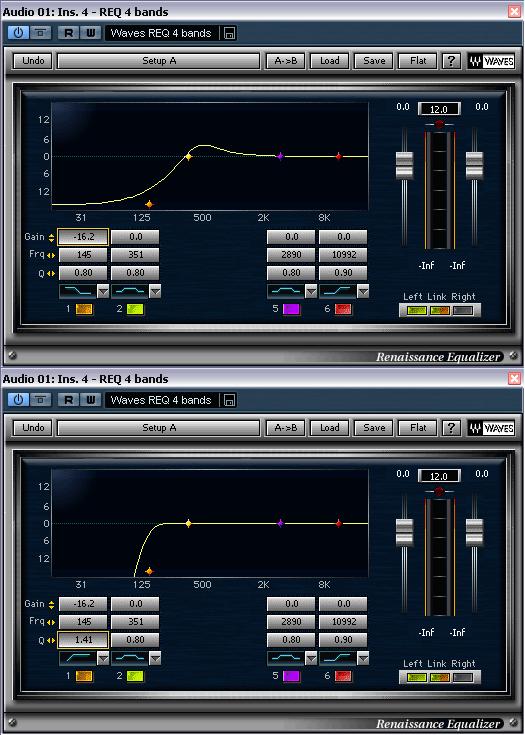This screenshot has height=735, width=525.
Task: Click the 2890 frequency field in lower window
Action: [291, 622]
